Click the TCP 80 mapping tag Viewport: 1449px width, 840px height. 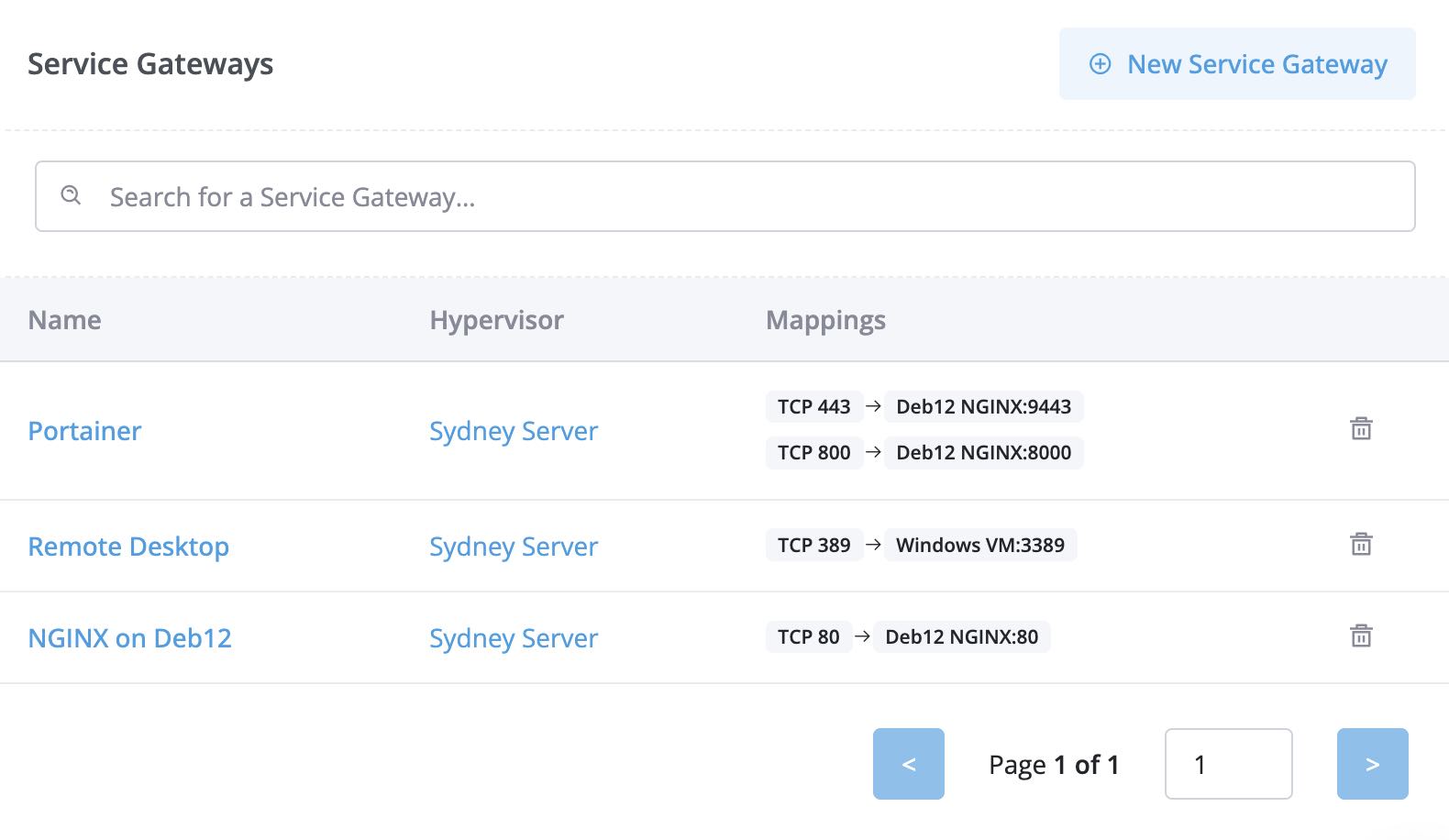point(808,636)
